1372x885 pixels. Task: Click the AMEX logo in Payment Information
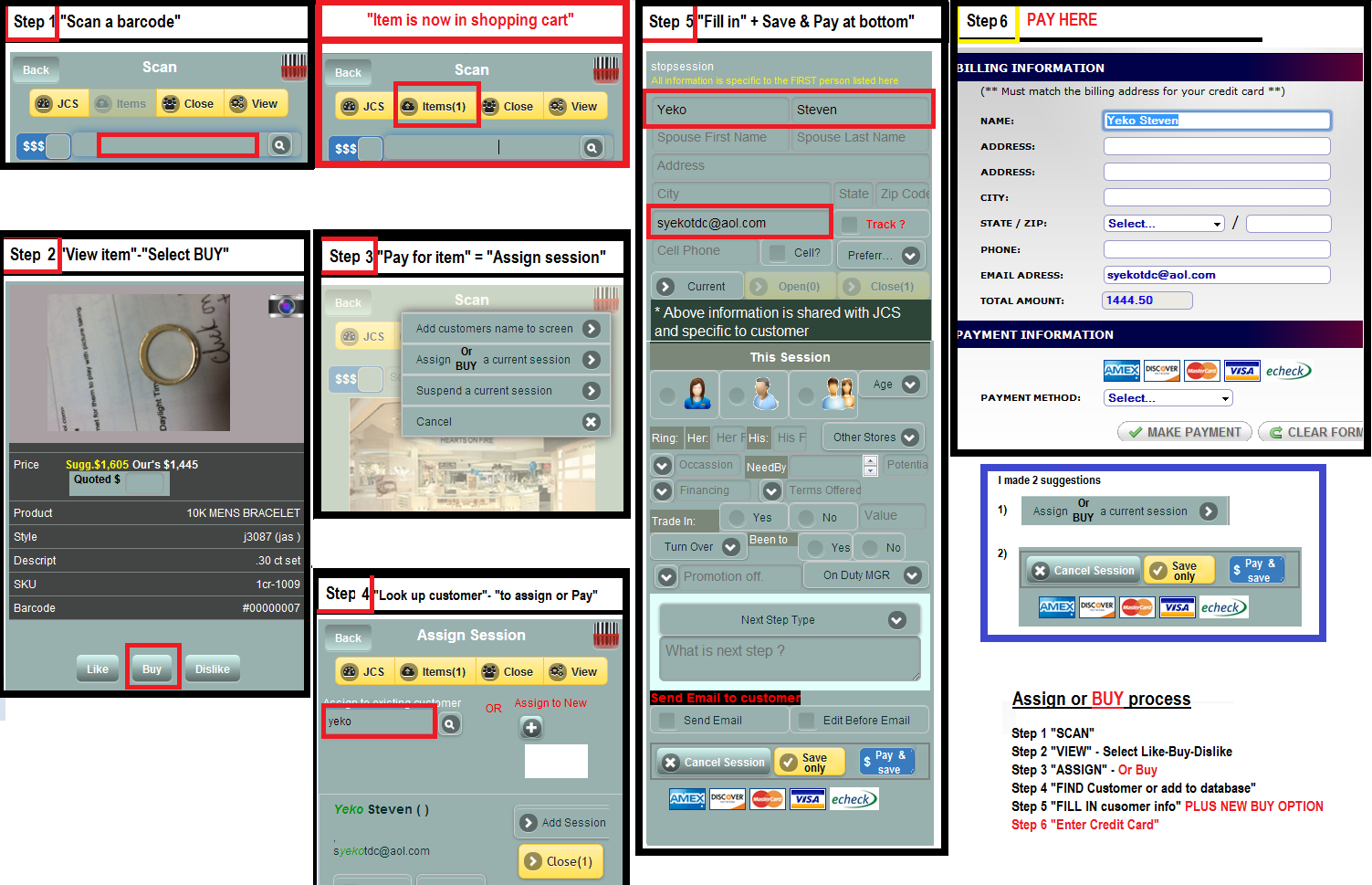(x=1122, y=370)
